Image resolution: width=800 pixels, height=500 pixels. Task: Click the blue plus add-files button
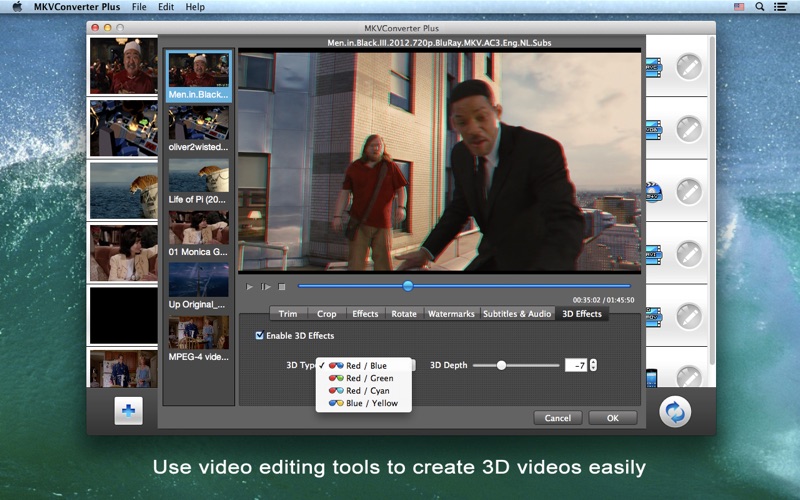(x=129, y=411)
